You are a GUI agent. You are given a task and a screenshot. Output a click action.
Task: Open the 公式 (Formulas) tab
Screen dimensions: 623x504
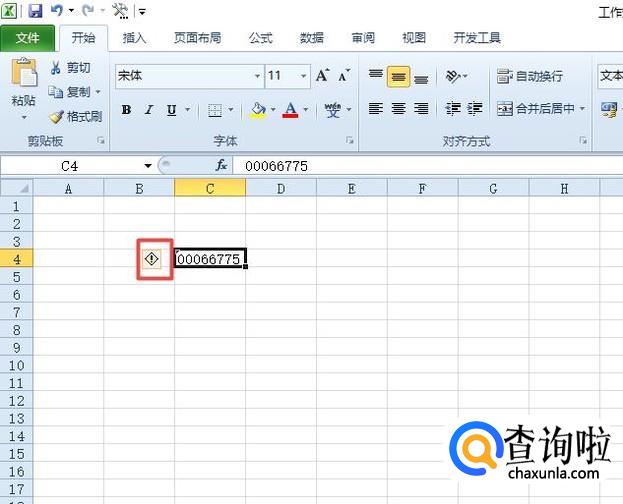coord(260,38)
